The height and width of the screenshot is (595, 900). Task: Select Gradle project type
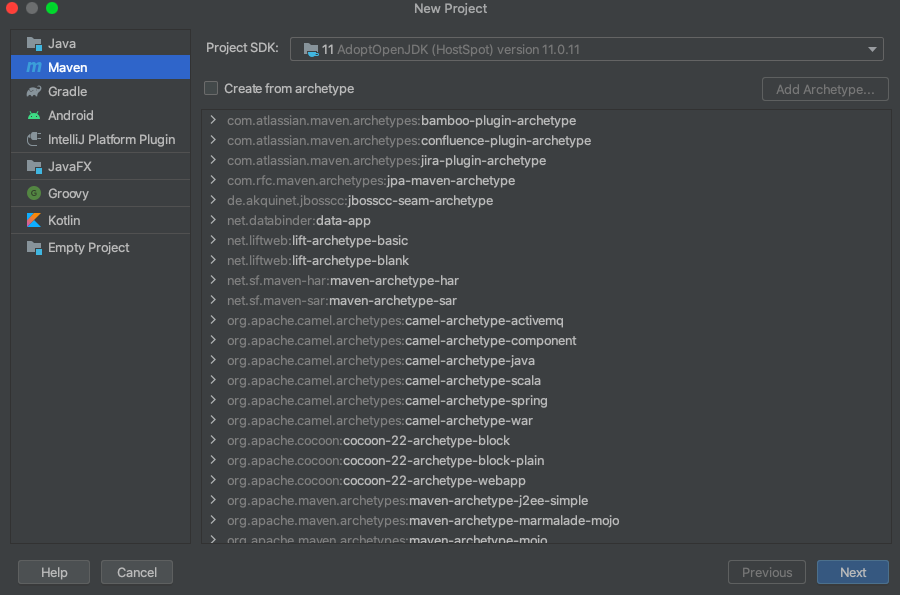(x=100, y=91)
